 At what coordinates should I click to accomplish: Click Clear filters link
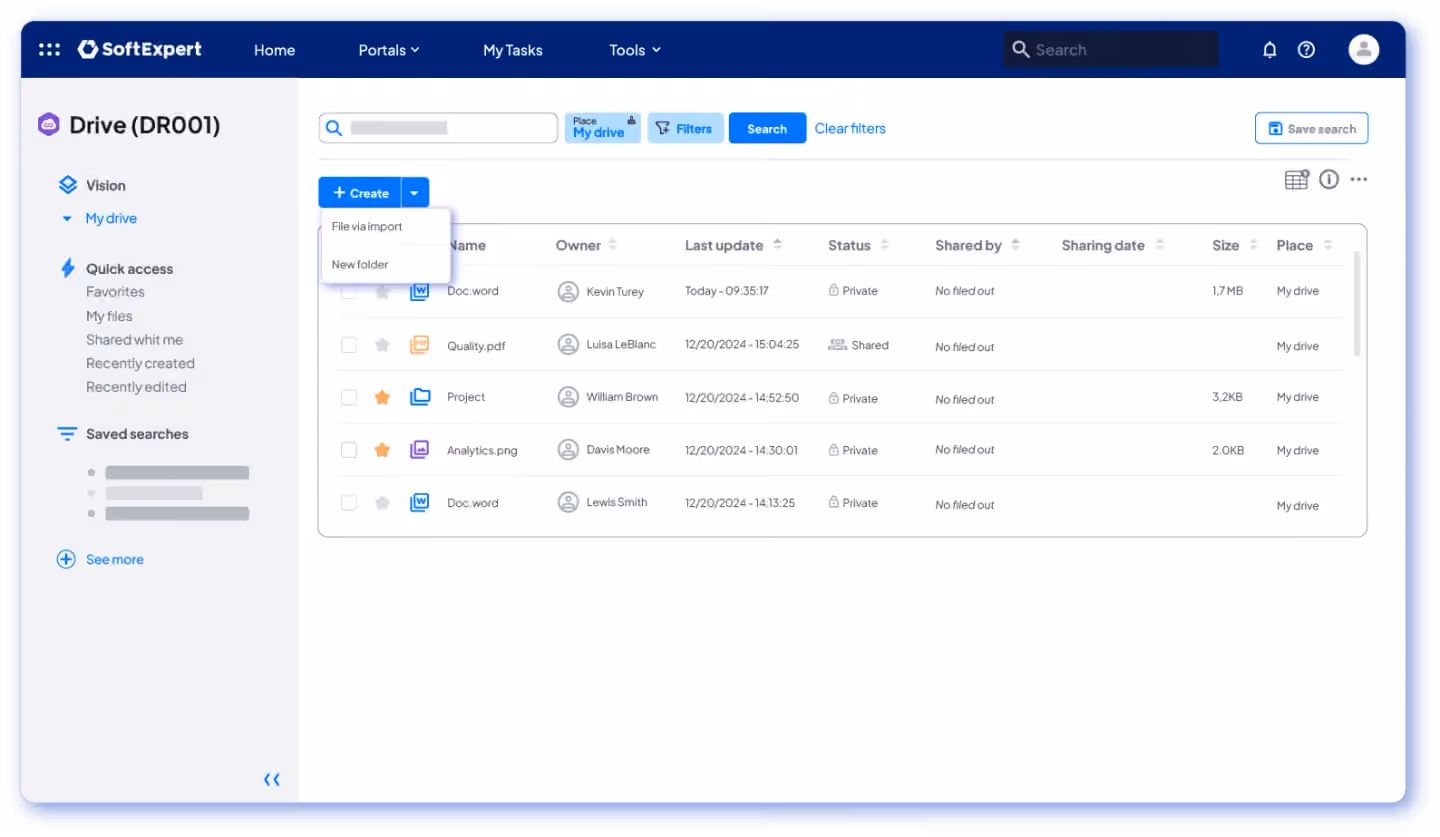tap(850, 128)
